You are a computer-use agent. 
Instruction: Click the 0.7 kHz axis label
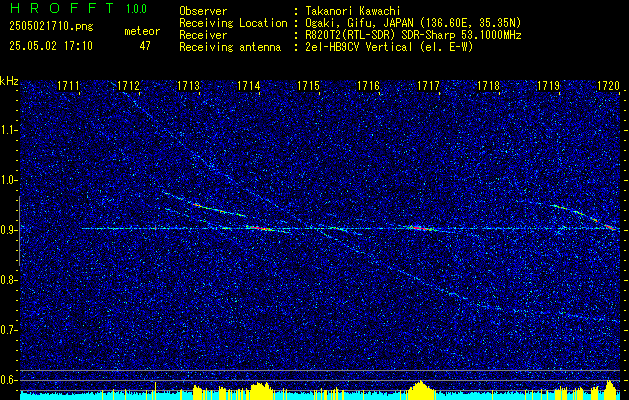coord(9,330)
